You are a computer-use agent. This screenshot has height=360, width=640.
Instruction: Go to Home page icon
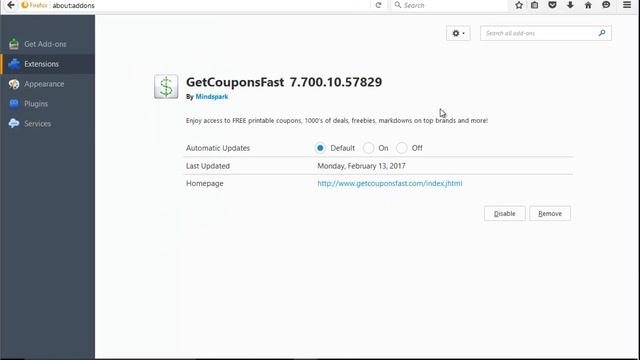[588, 5]
